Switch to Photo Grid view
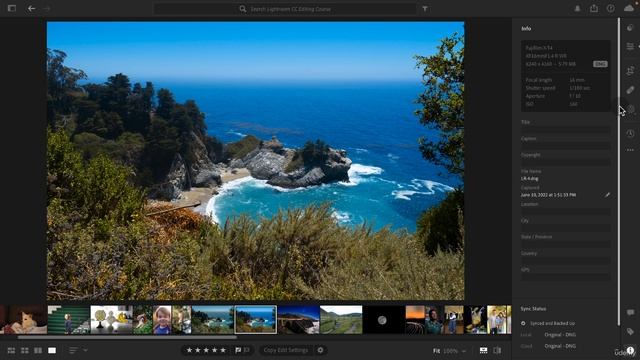This screenshot has height=360, width=640. click(11, 350)
